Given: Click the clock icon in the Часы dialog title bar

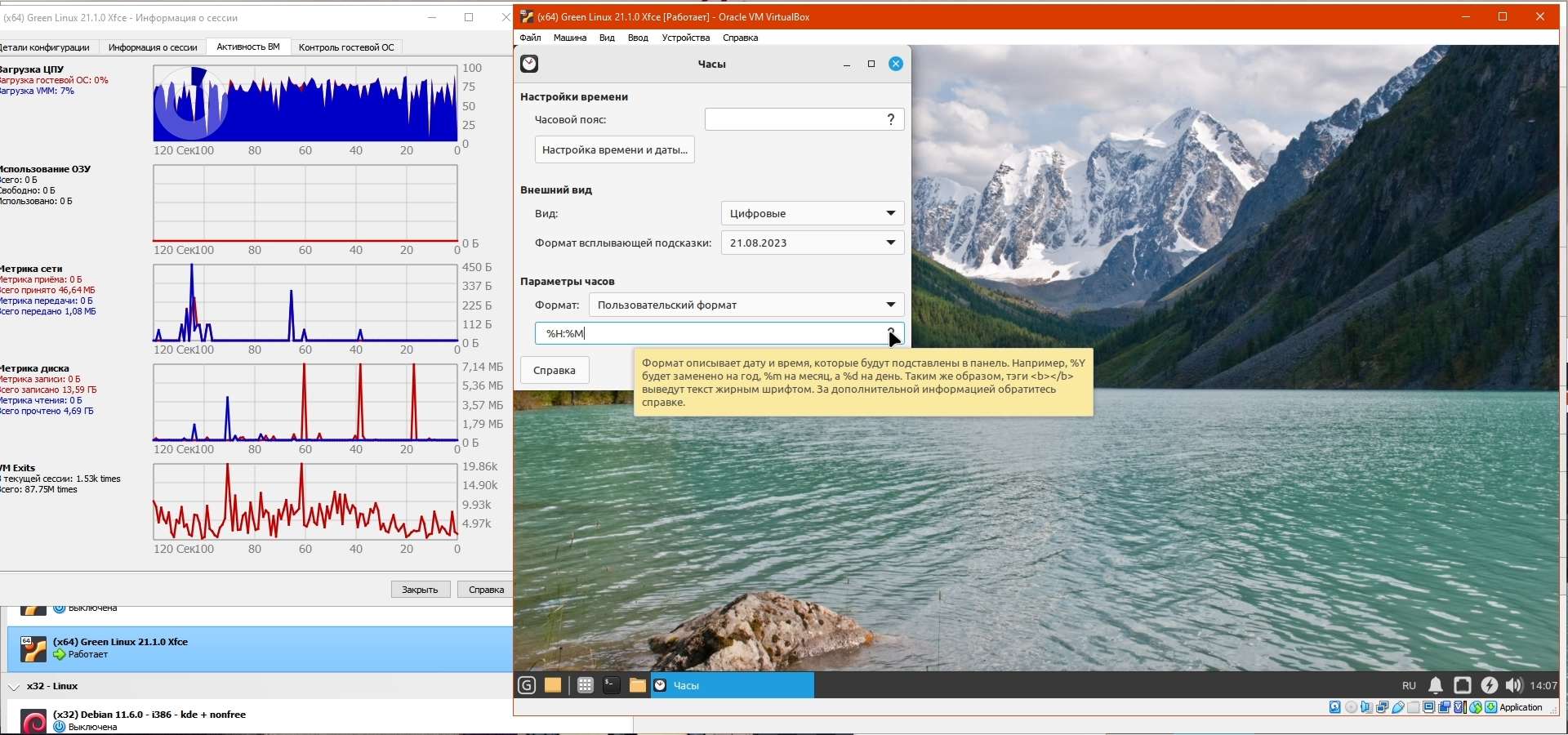Looking at the screenshot, I should [529, 64].
